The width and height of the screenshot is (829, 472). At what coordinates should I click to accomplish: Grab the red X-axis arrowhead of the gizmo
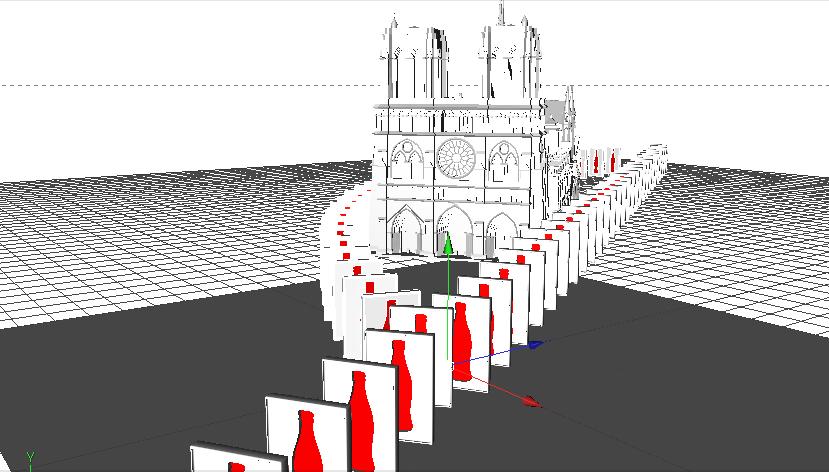tap(531, 401)
